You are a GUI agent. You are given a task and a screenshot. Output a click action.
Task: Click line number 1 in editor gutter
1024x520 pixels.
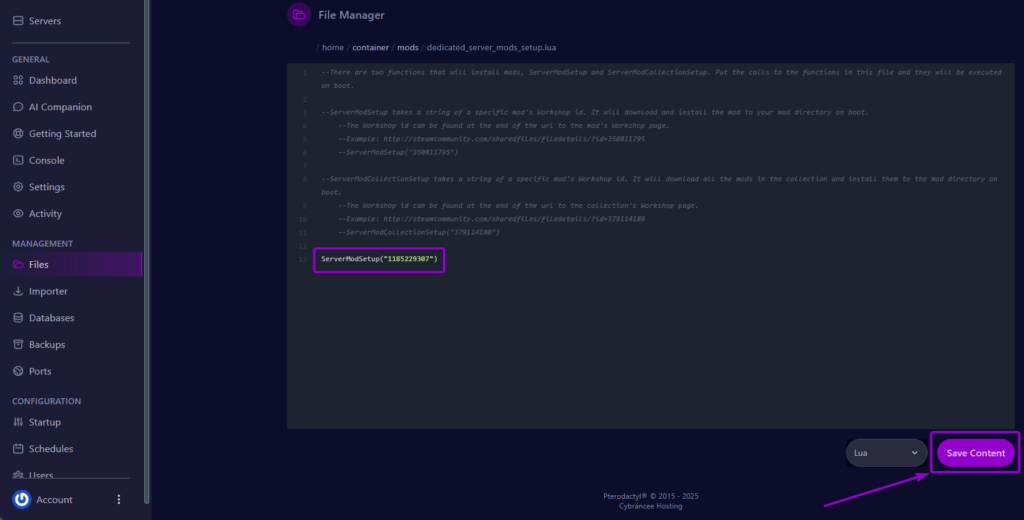[x=304, y=73]
